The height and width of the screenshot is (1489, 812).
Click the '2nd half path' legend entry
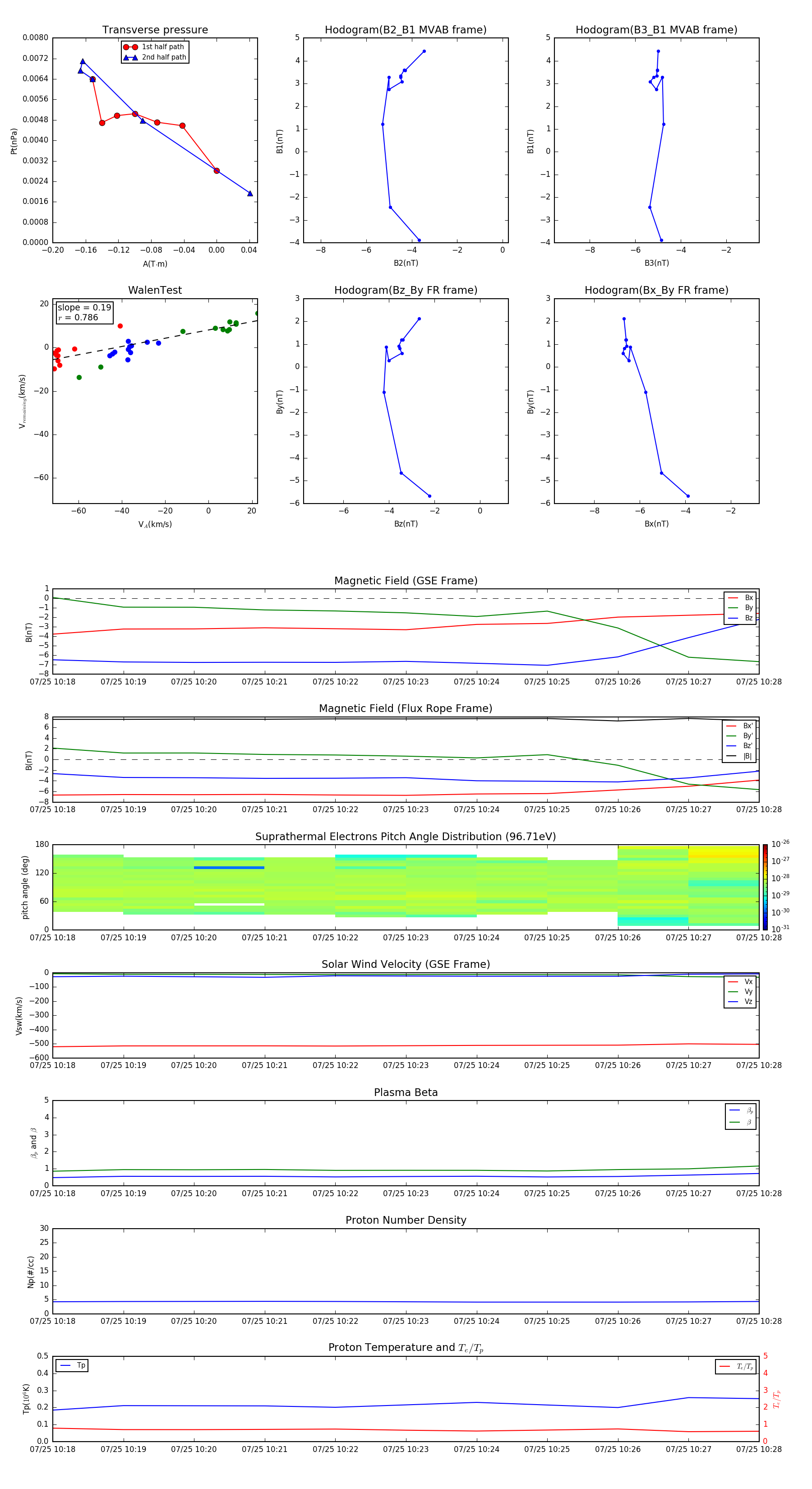pyautogui.click(x=155, y=57)
